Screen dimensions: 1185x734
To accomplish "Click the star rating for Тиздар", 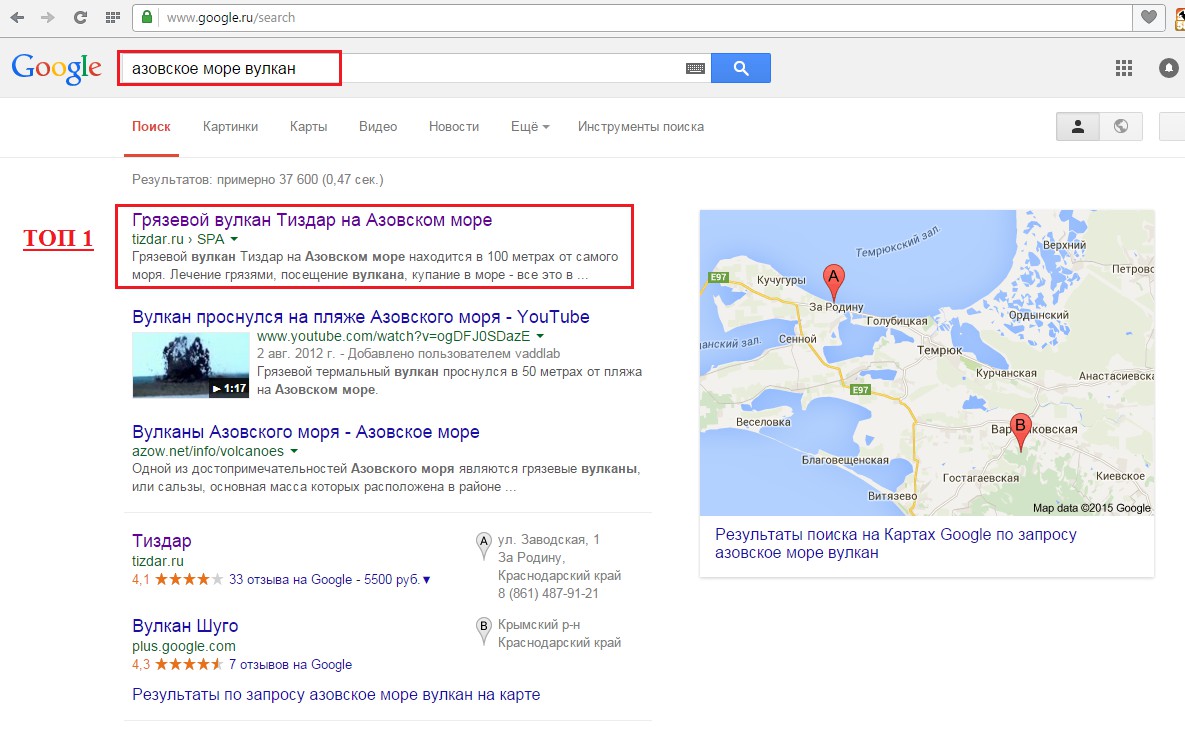I will pos(188,580).
